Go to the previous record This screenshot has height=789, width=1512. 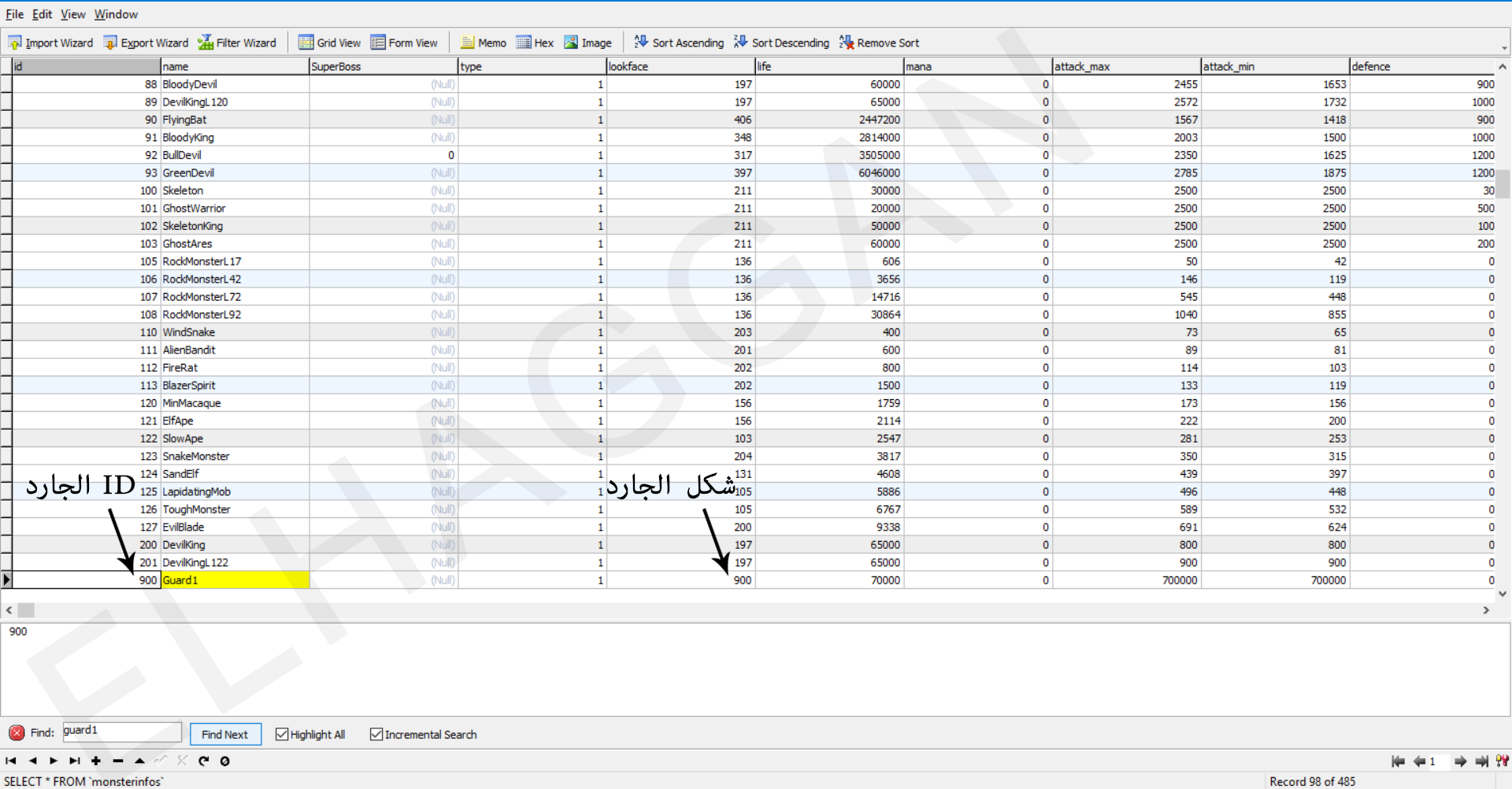click(32, 761)
